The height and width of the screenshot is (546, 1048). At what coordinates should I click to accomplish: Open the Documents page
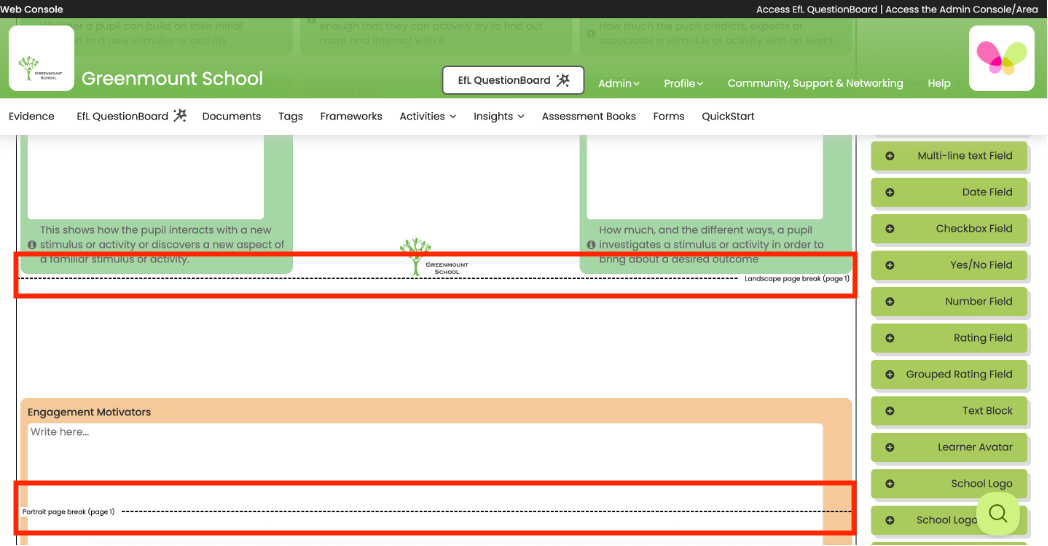[231, 116]
